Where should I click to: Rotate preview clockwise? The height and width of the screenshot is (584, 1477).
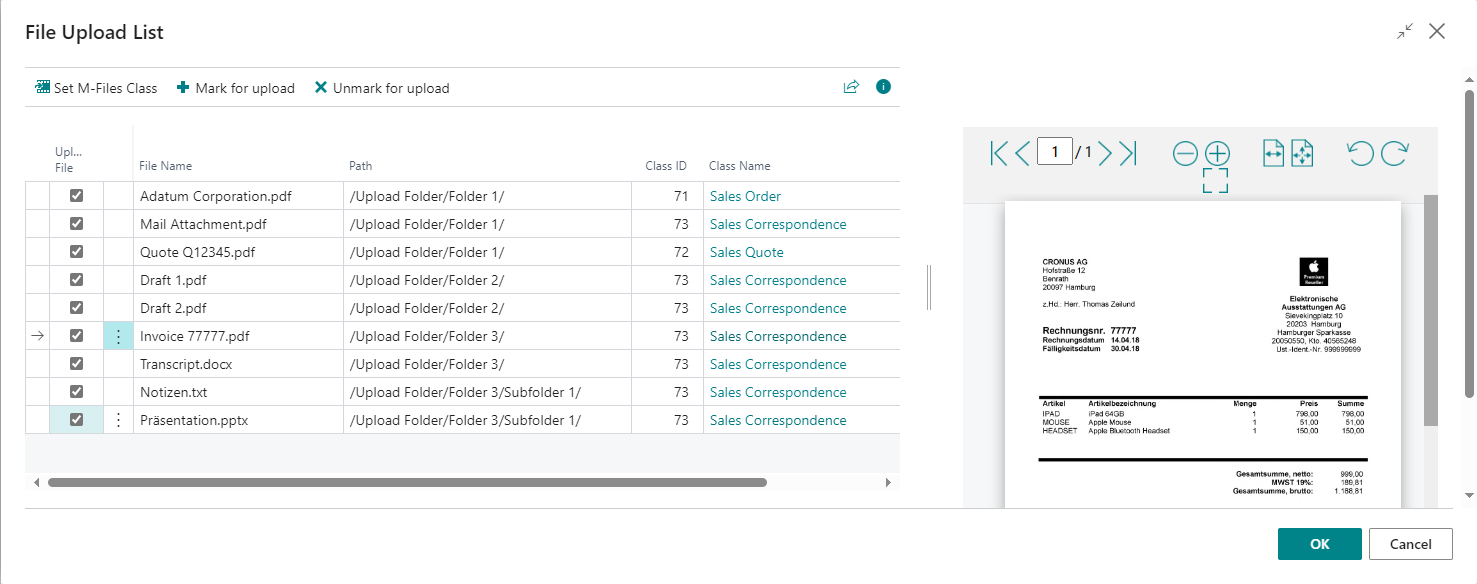point(1395,153)
